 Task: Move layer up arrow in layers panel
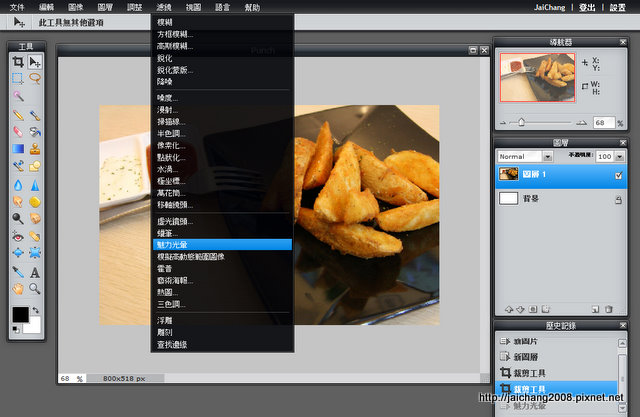coord(509,309)
